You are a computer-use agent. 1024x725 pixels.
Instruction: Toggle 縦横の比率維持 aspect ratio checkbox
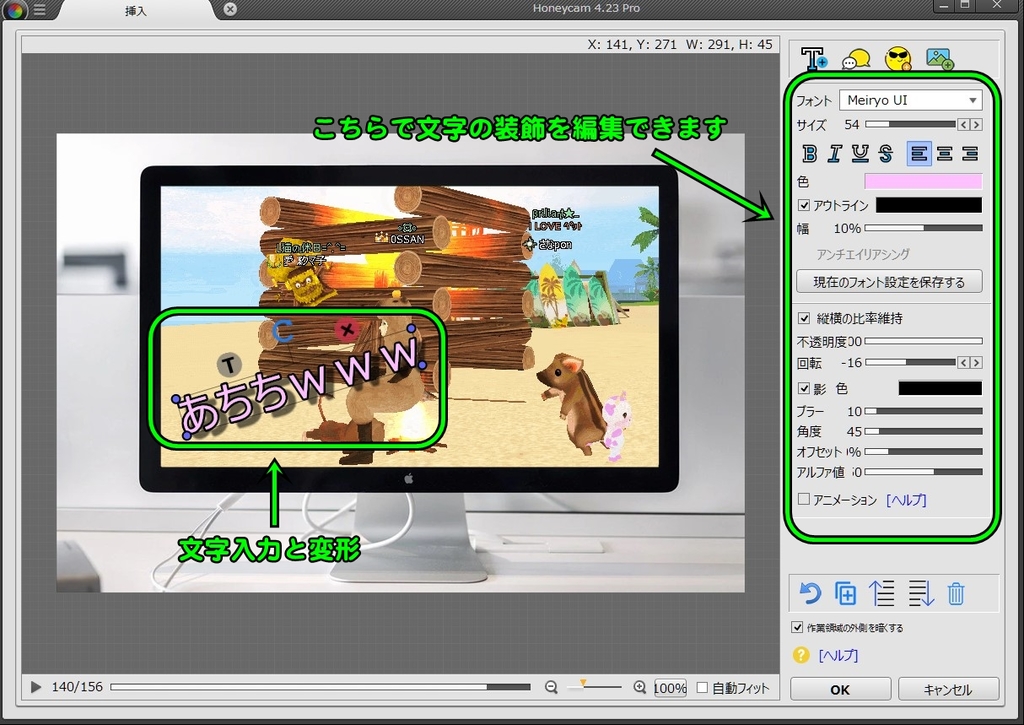[804, 319]
